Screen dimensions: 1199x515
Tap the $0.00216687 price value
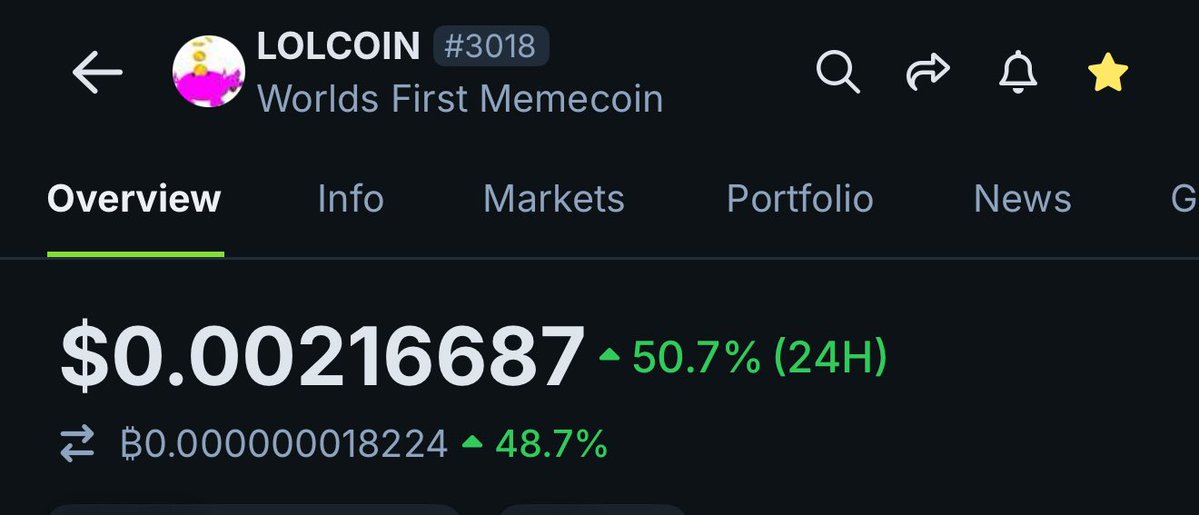[x=322, y=357]
